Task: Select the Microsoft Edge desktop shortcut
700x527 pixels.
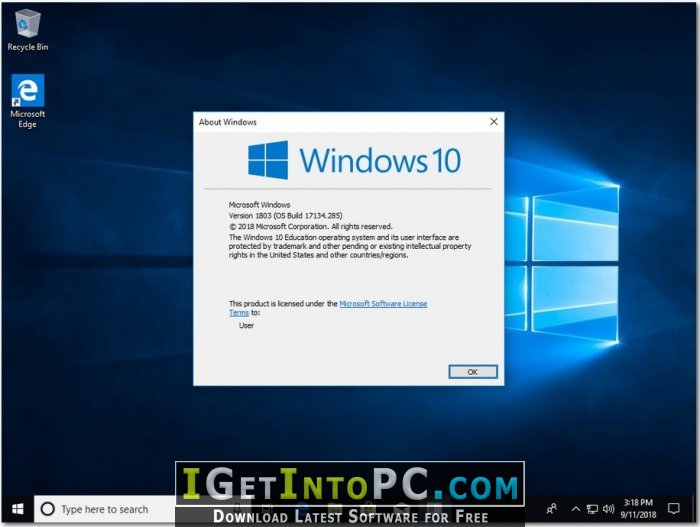Action: (28, 101)
